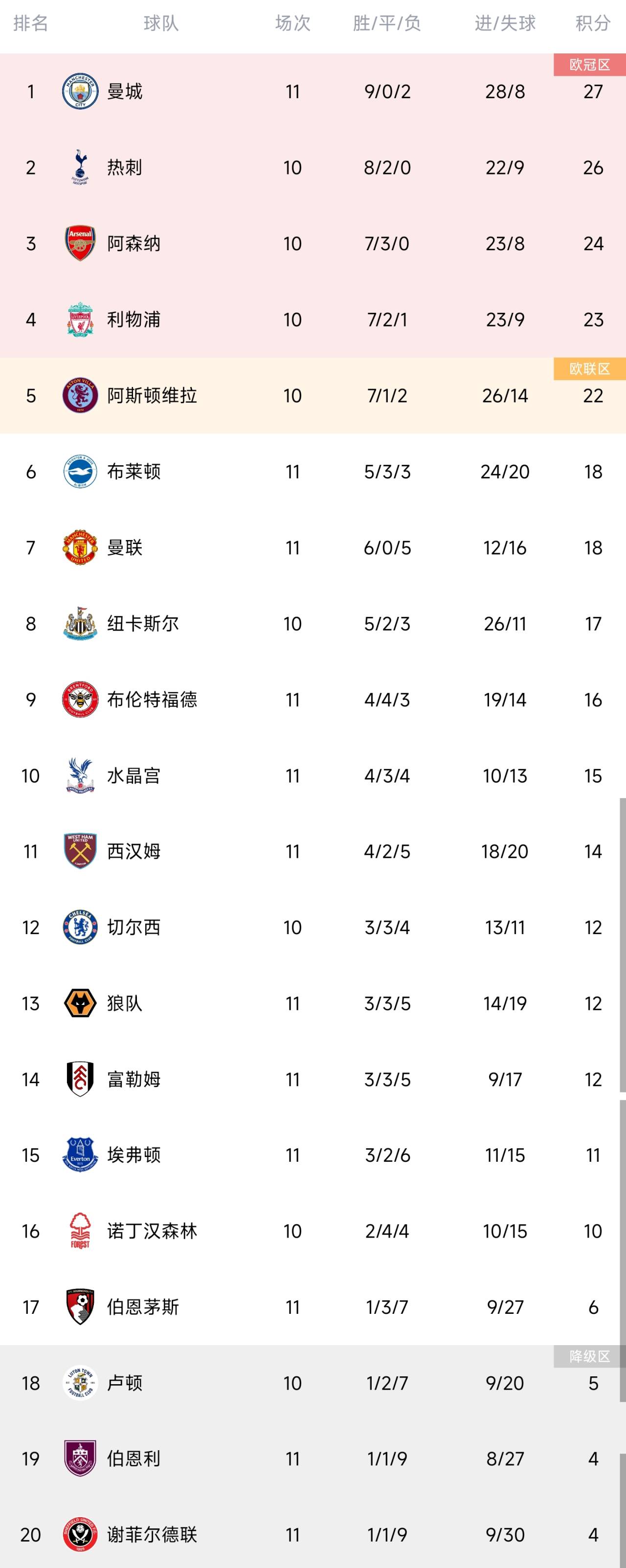
Task: Click the Manchester United red devil crest
Action: point(80,547)
